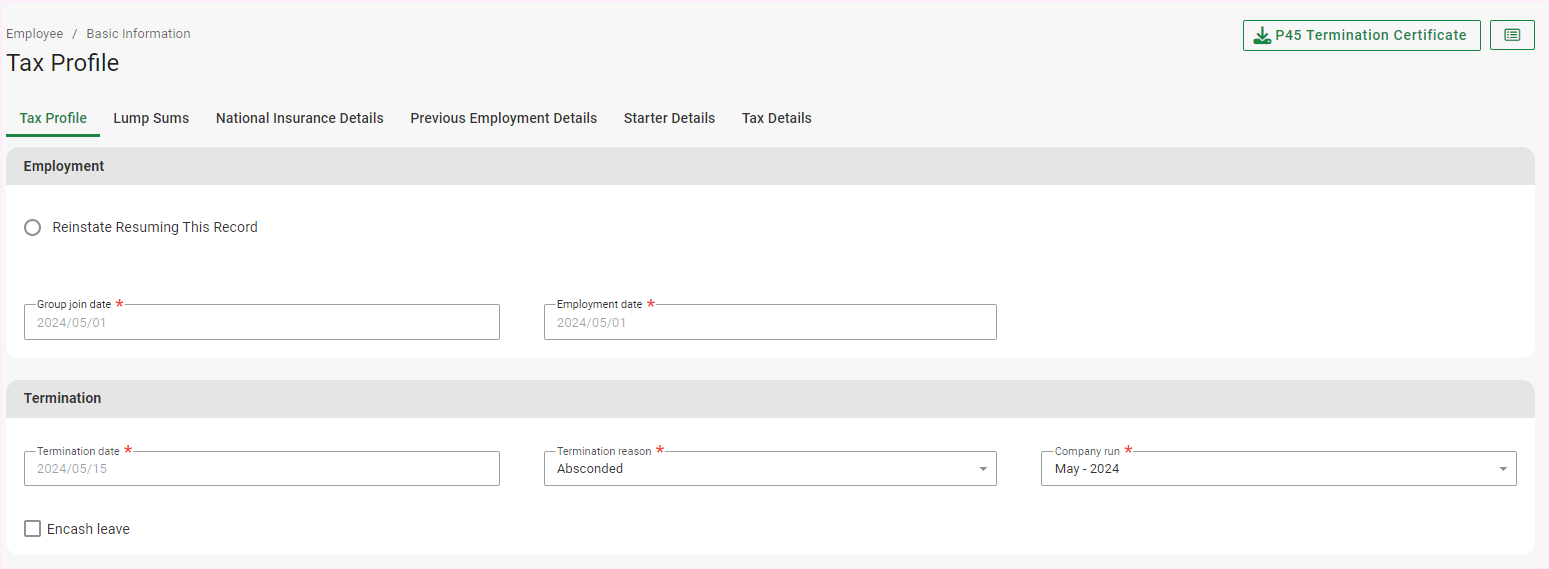1549x569 pixels.
Task: Click the list view icon button
Action: click(1511, 35)
